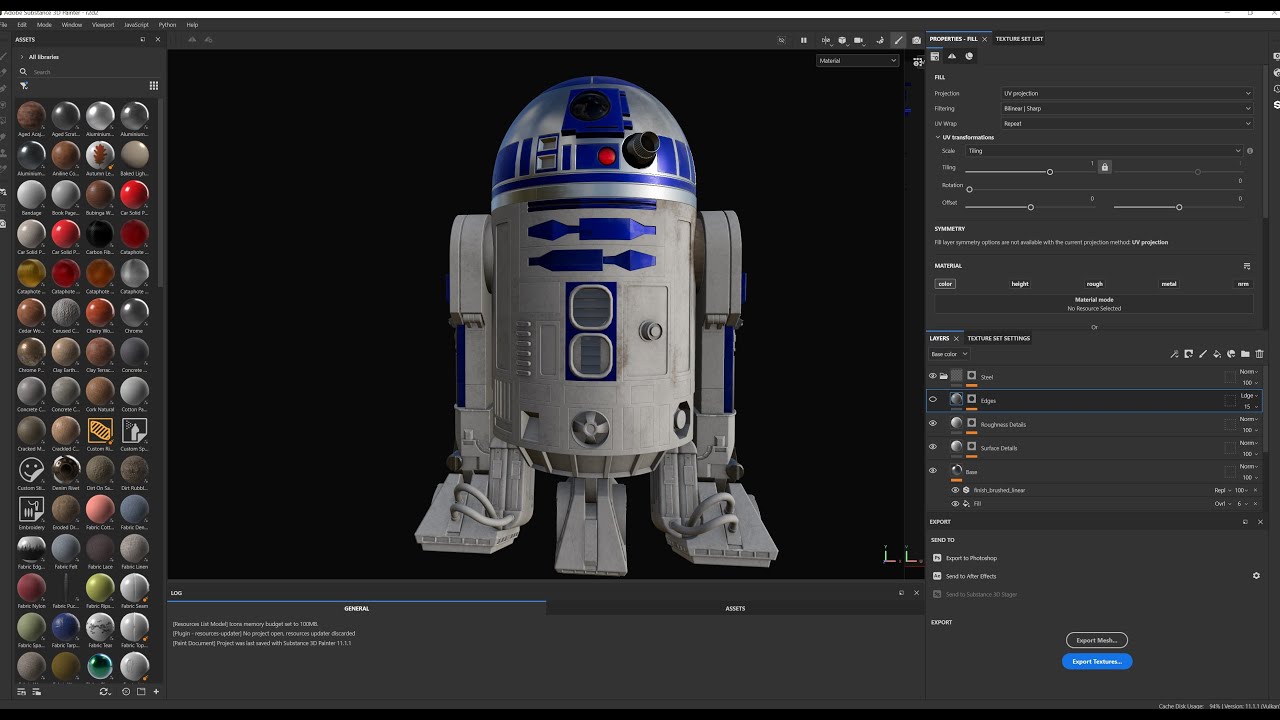Select the fill properties tab icon
The height and width of the screenshot is (720, 1280).
coord(937,56)
